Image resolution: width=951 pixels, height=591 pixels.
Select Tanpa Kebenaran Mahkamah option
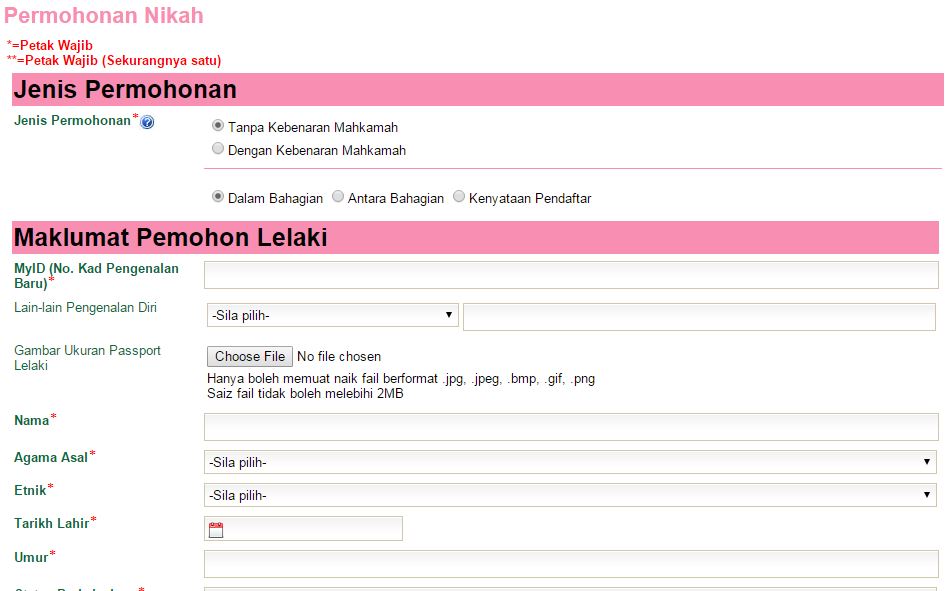(x=218, y=126)
